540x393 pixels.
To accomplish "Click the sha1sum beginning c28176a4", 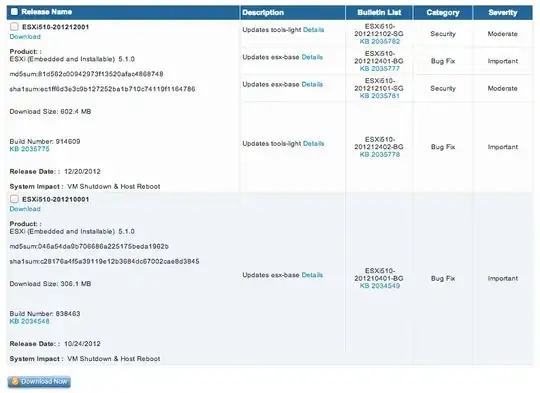I will 104,261.
